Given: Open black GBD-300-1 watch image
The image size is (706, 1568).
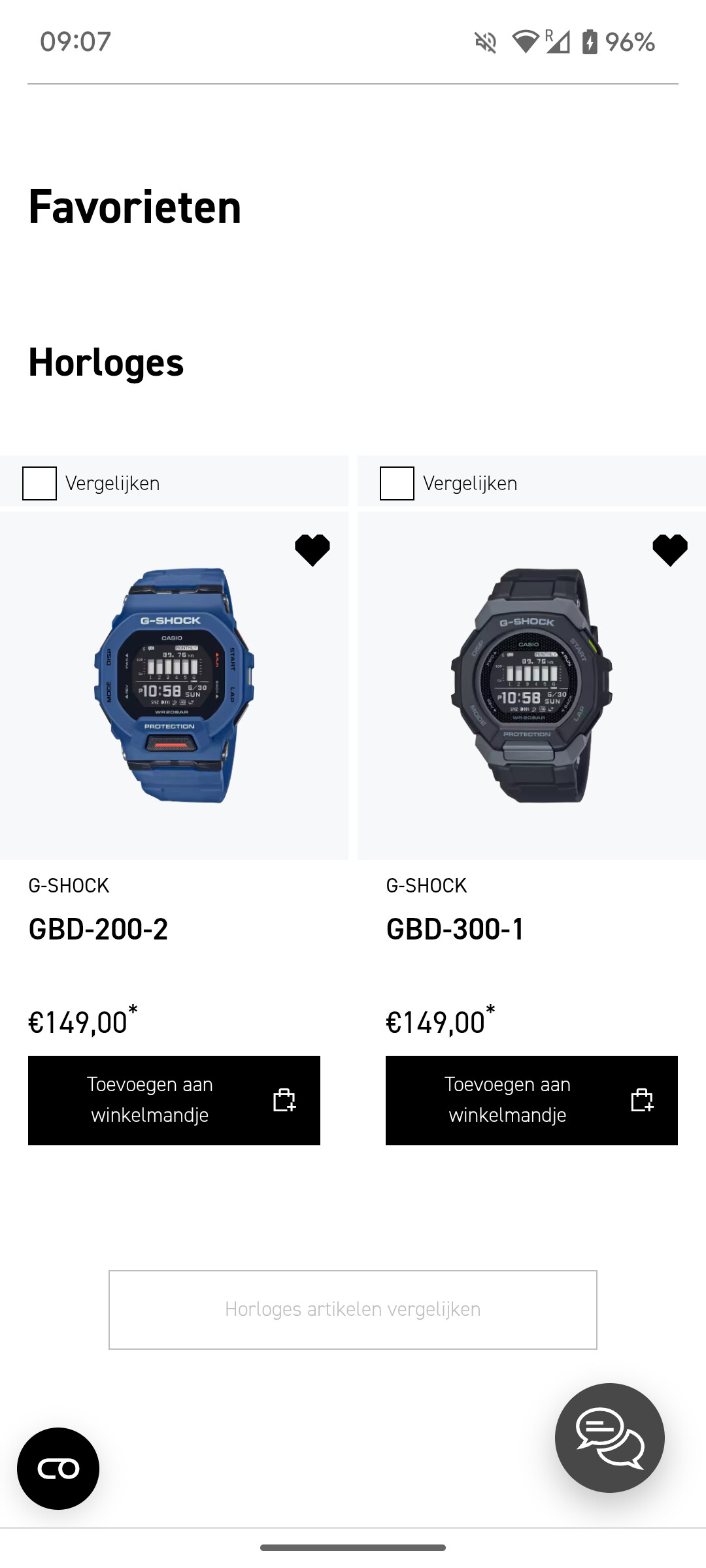Looking at the screenshot, I should pyautogui.click(x=531, y=685).
